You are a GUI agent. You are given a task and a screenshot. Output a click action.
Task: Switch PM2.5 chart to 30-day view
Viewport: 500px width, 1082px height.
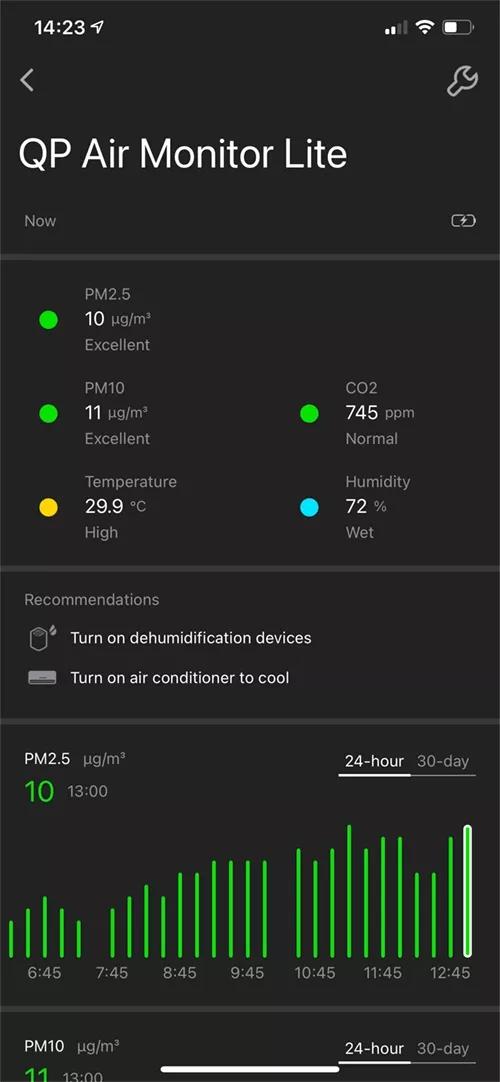443,761
